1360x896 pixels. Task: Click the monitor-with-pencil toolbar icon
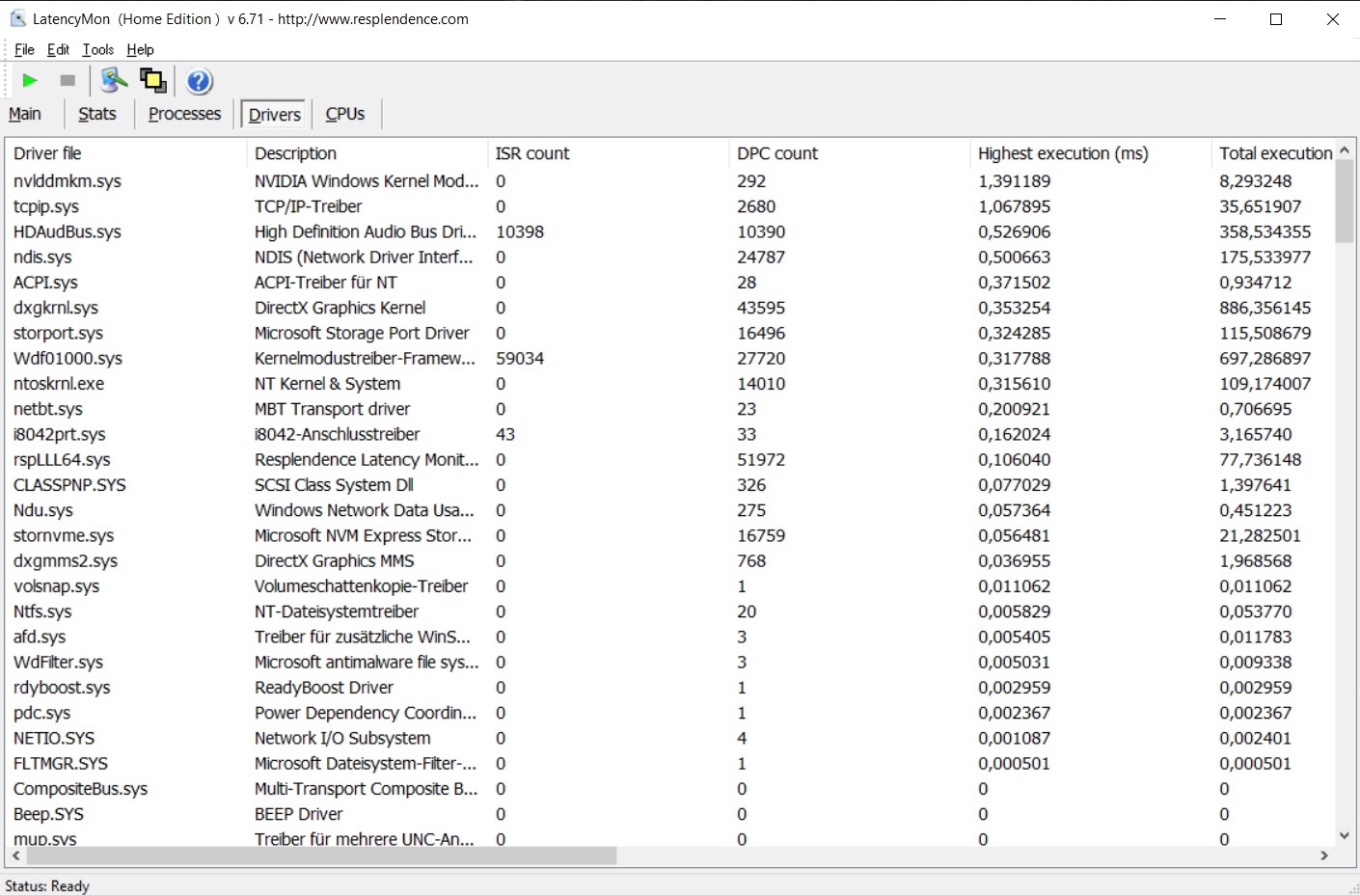click(x=113, y=81)
